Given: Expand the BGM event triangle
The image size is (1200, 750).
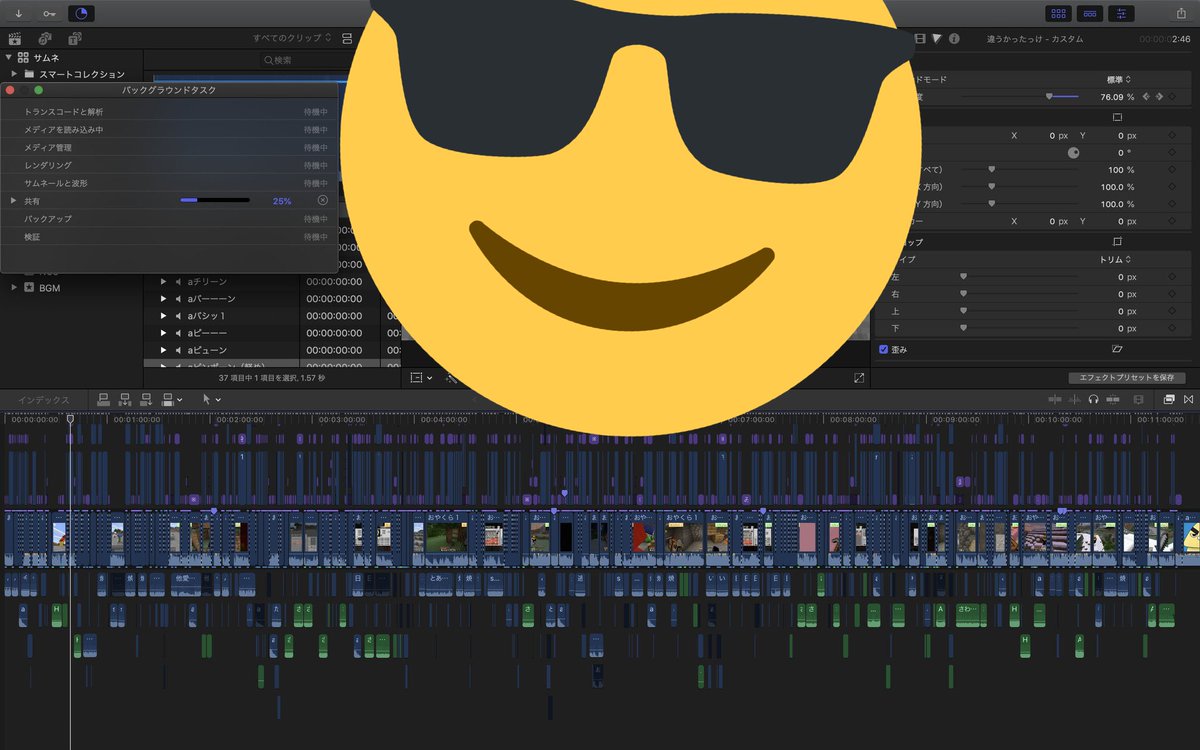Looking at the screenshot, I should (x=15, y=287).
